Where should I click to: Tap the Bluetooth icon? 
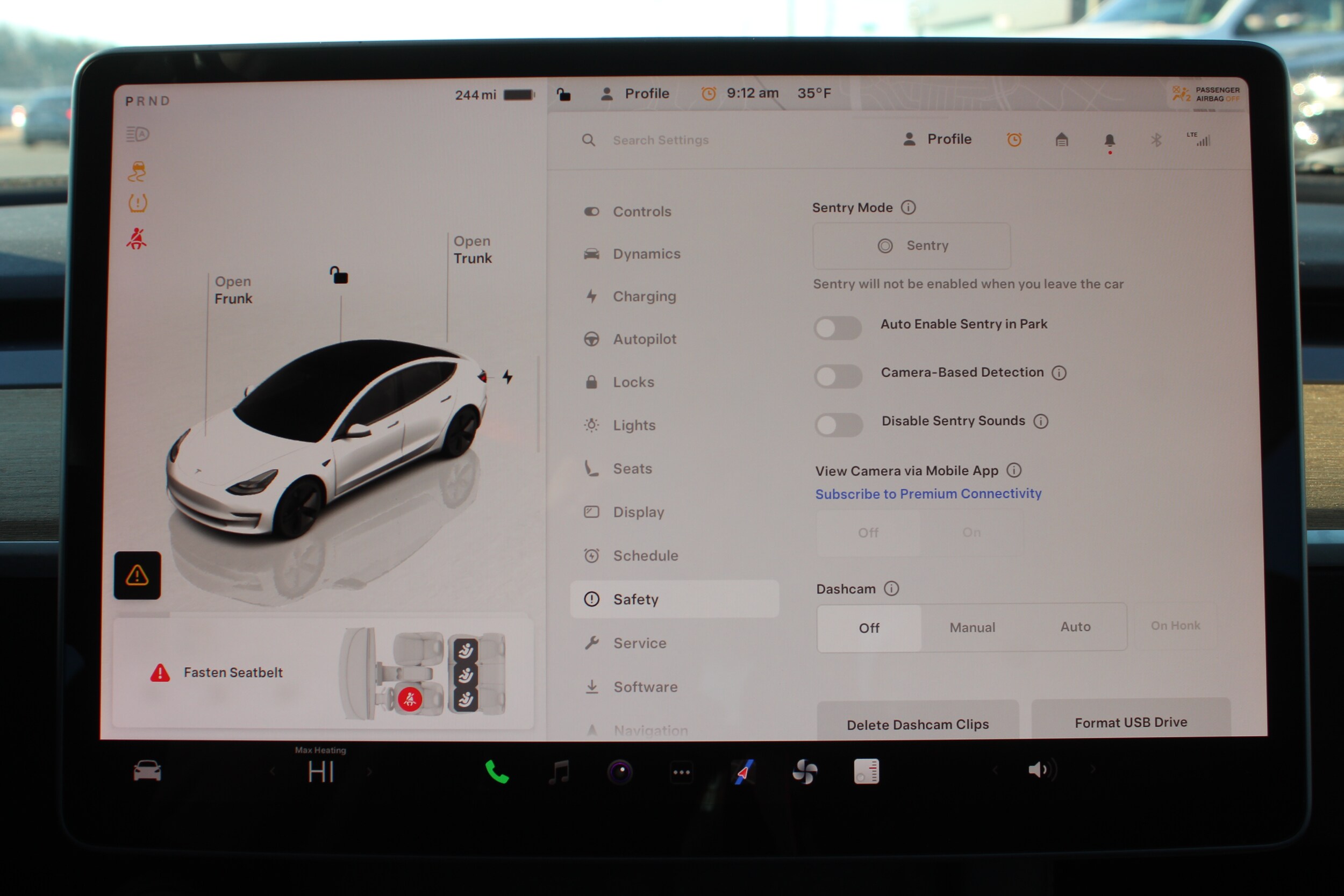(x=1155, y=140)
